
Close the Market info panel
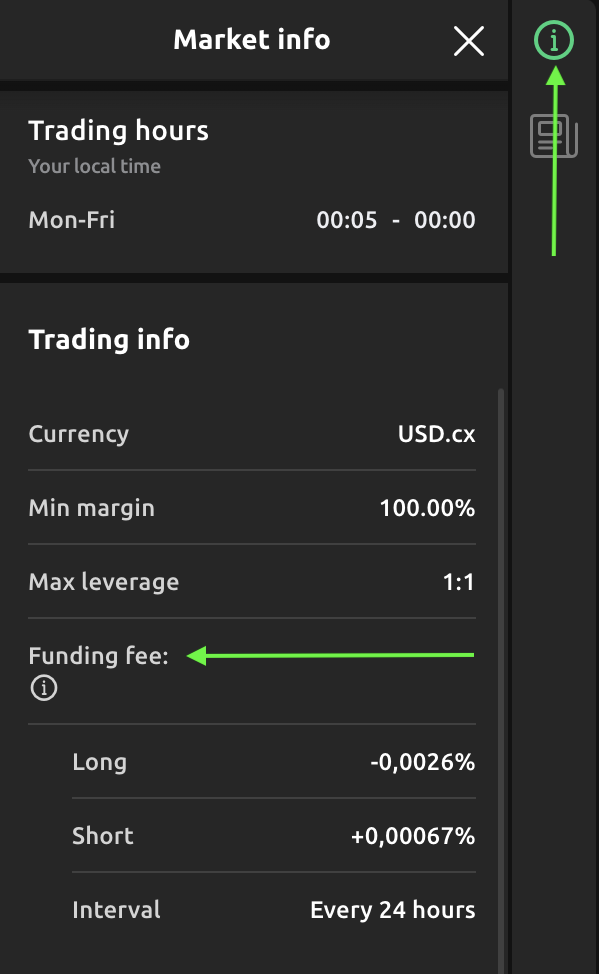pyautogui.click(x=469, y=42)
